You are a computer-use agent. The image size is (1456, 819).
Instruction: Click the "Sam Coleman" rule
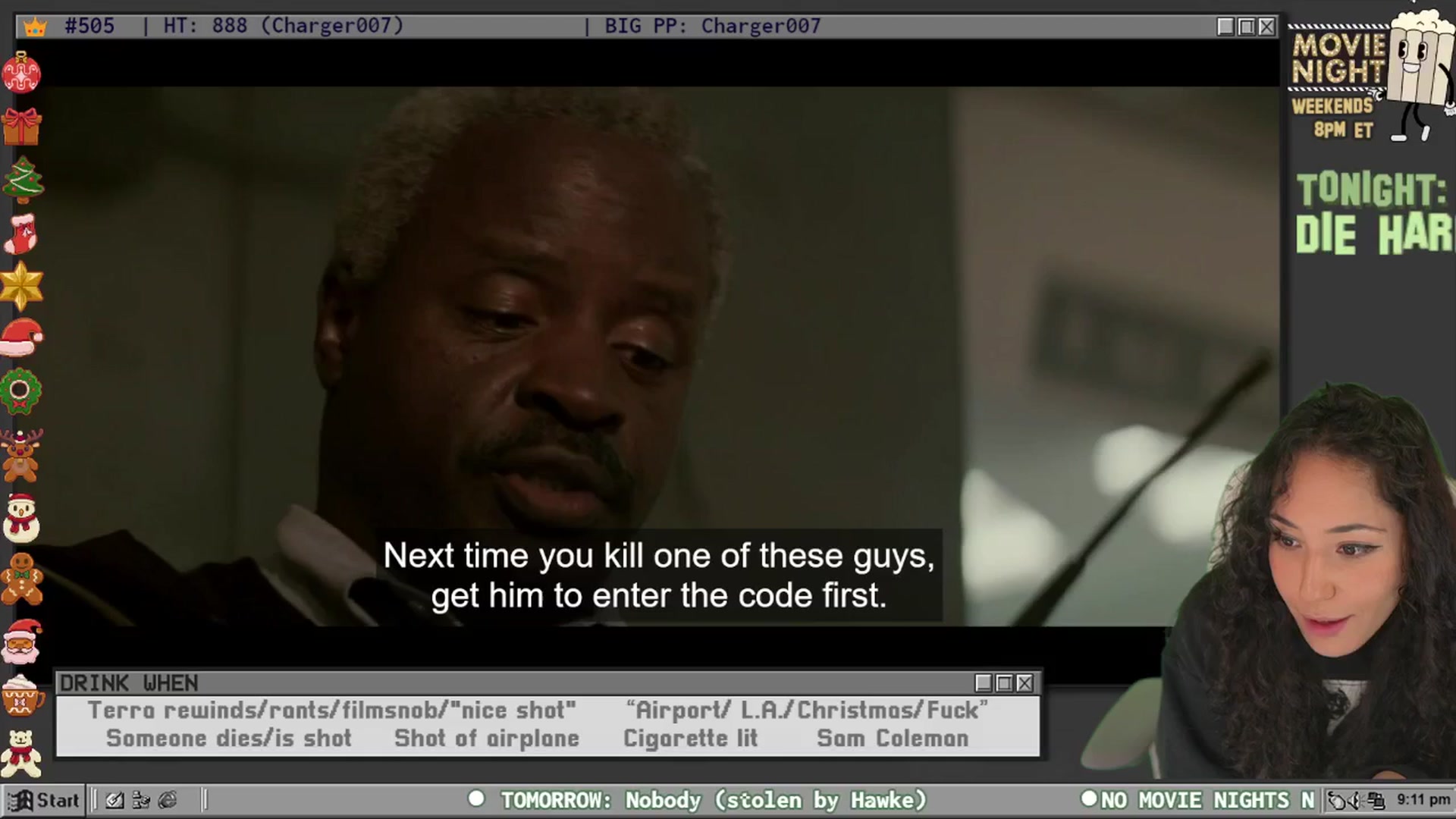pos(893,739)
